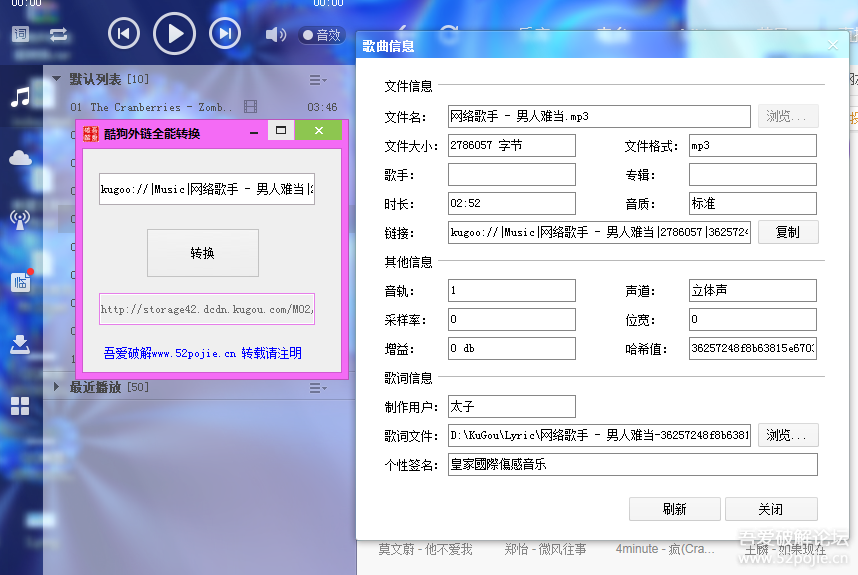Open the download manager sidebar icon
858x575 pixels.
[x=20, y=345]
